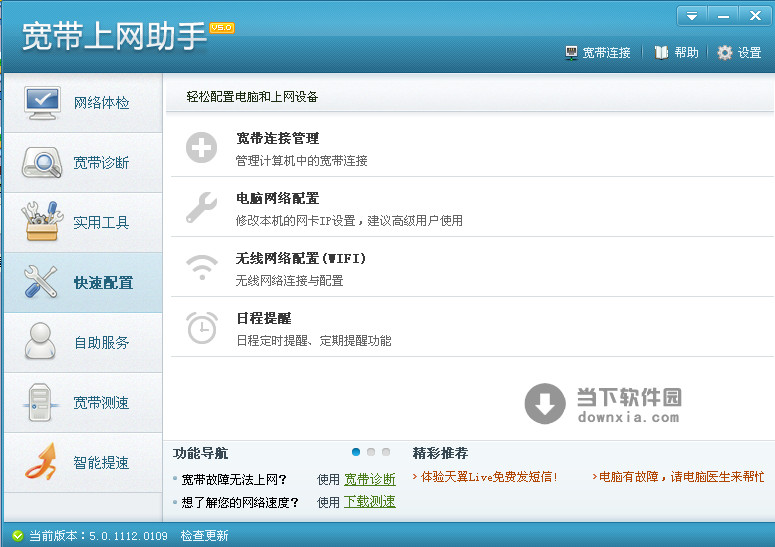
Task: Click 检查更新 in status bar
Action: [204, 536]
